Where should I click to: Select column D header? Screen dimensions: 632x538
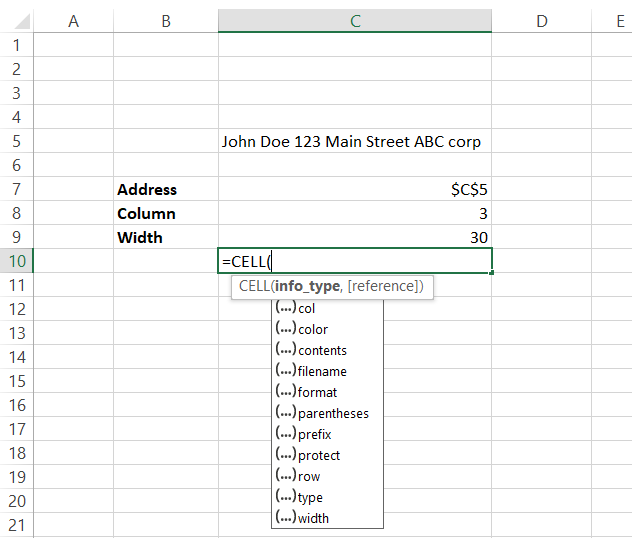541,20
